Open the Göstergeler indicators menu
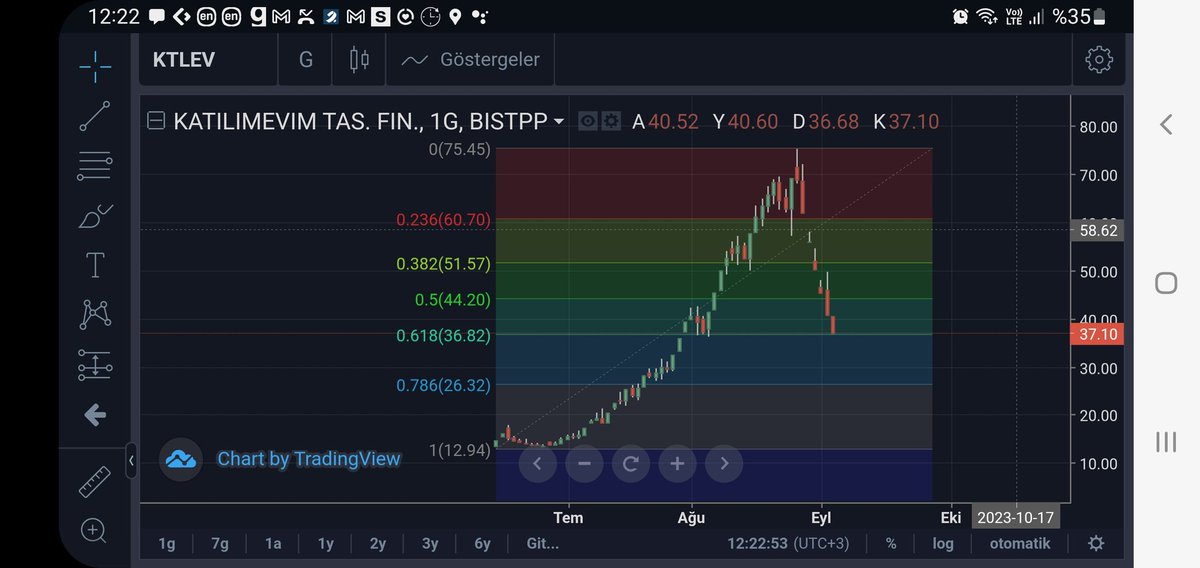The height and width of the screenshot is (568, 1200). pyautogui.click(x=471, y=60)
